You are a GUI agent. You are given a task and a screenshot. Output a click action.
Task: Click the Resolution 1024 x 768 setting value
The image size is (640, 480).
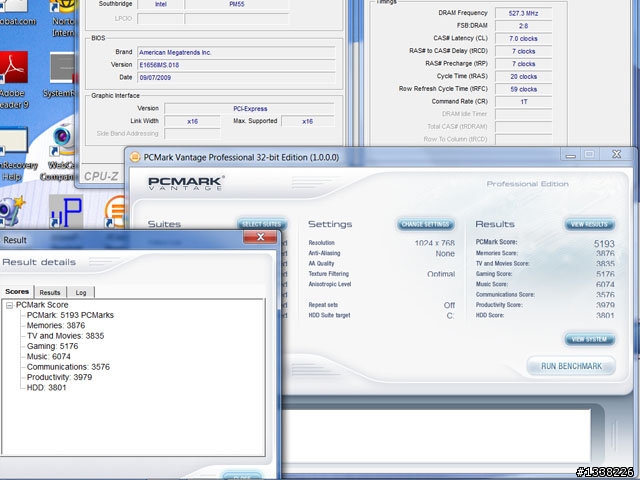click(435, 243)
